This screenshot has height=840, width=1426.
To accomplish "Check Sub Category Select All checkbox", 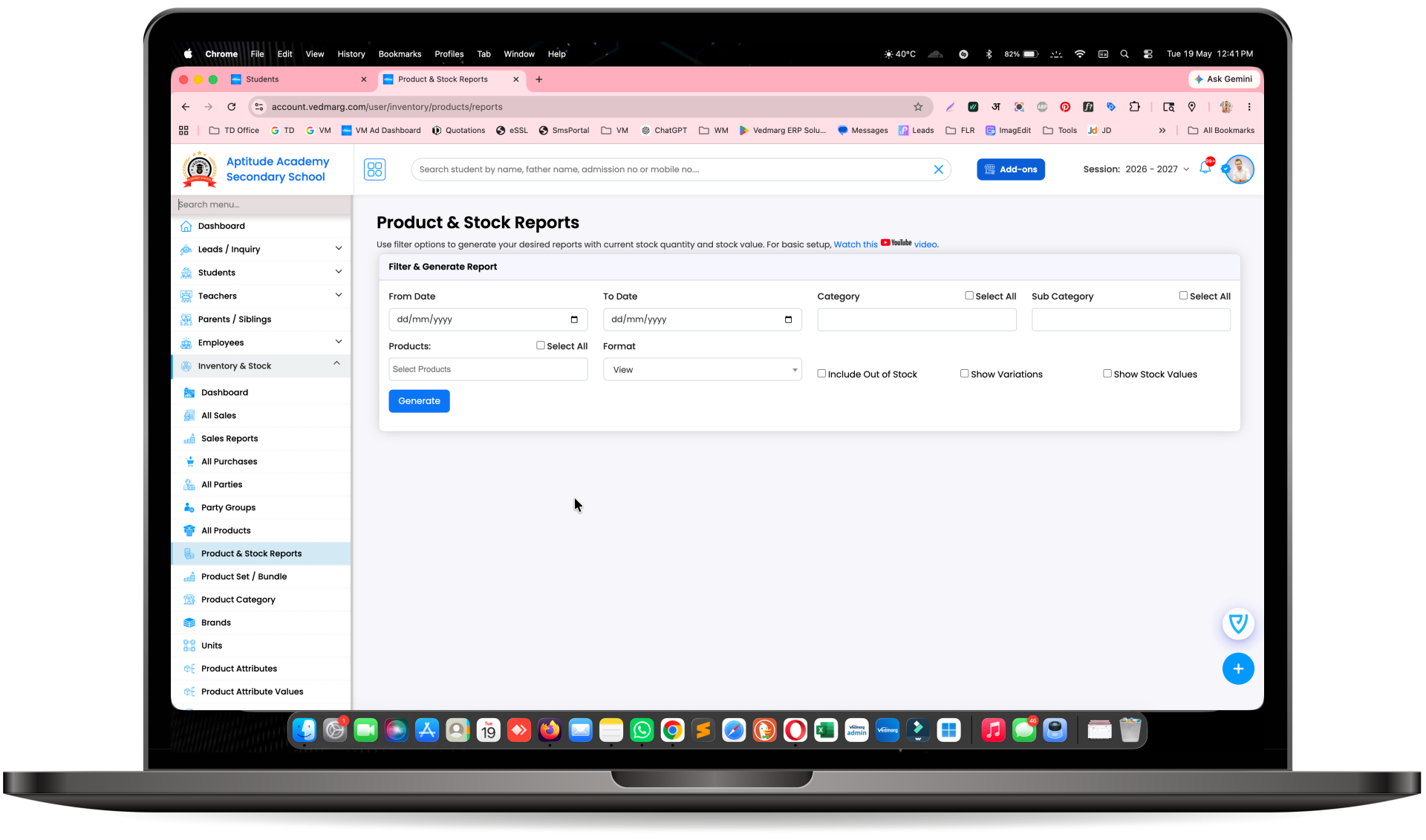I will [x=1183, y=296].
